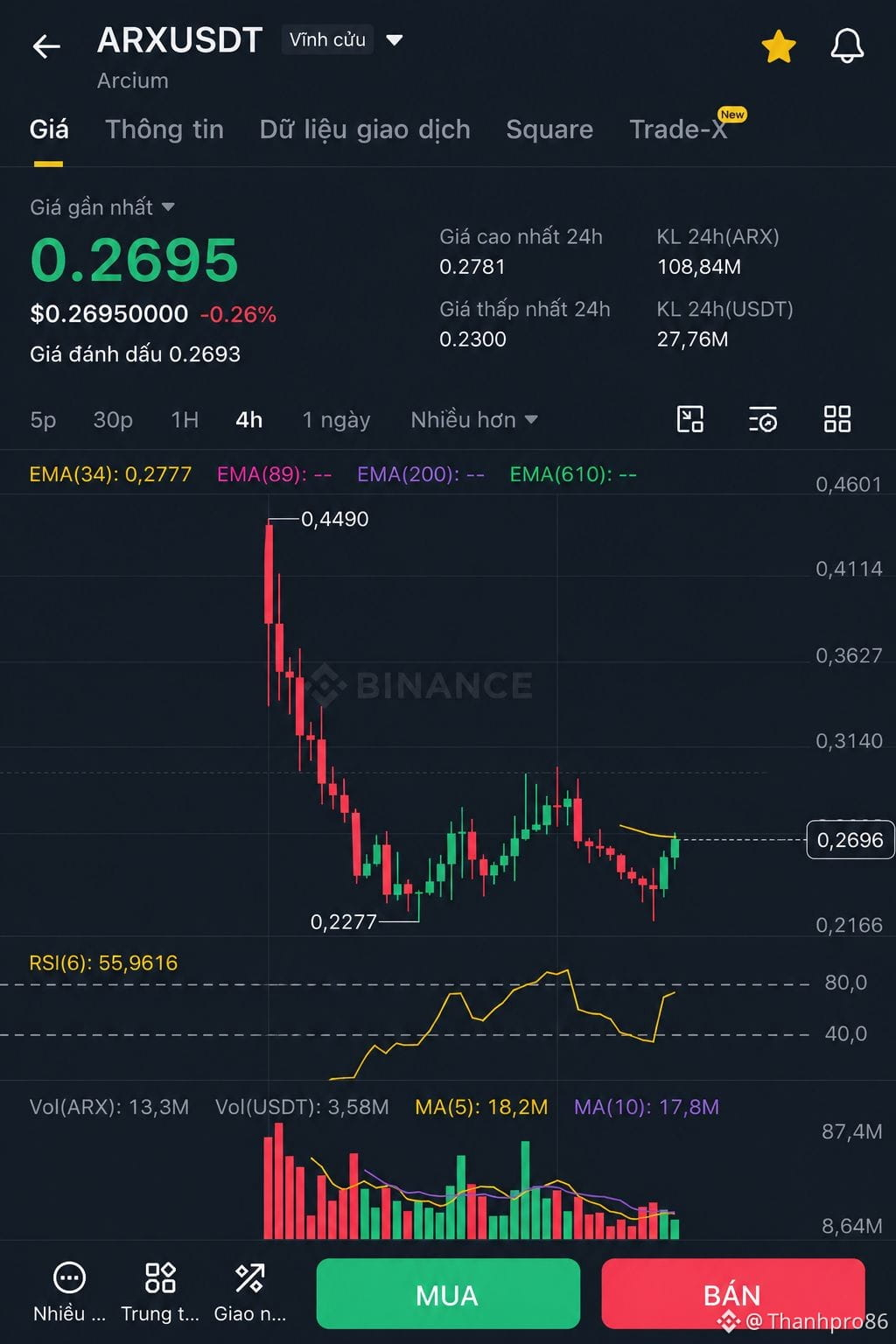
Task: Select the 4h timeframe
Action: click(x=249, y=420)
